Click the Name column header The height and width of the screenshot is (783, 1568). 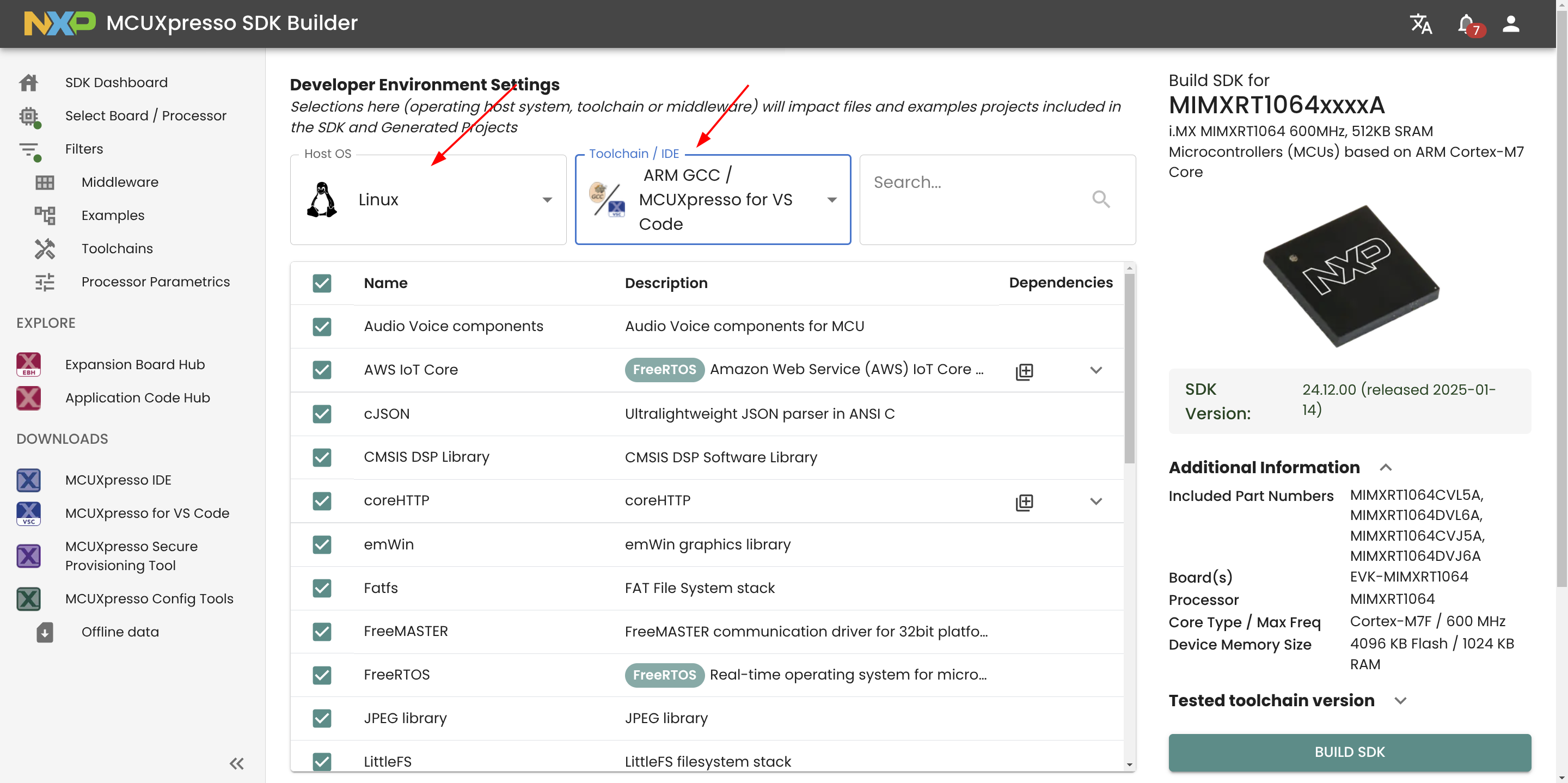[385, 283]
